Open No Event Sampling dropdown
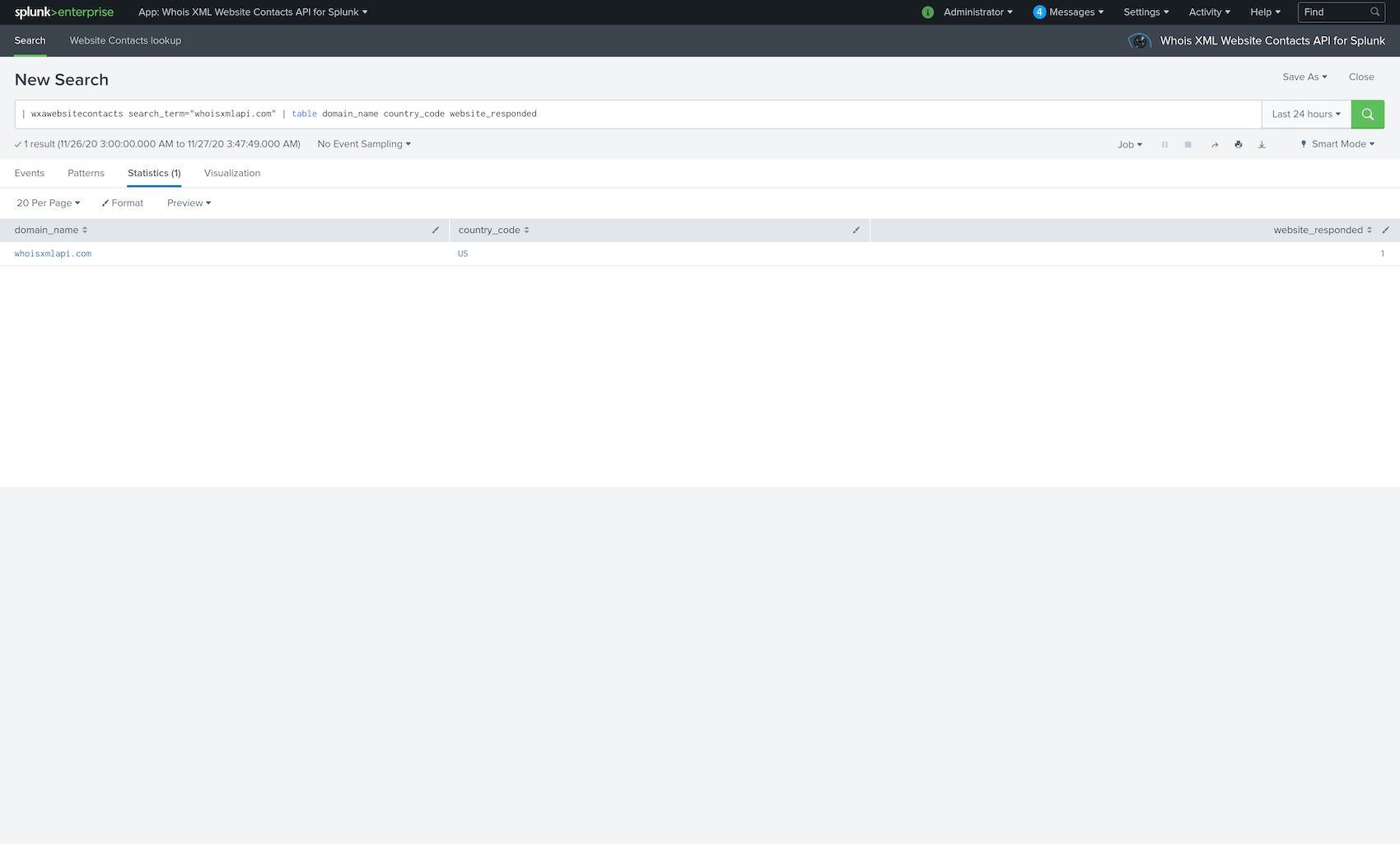The image size is (1400, 844). (x=364, y=144)
